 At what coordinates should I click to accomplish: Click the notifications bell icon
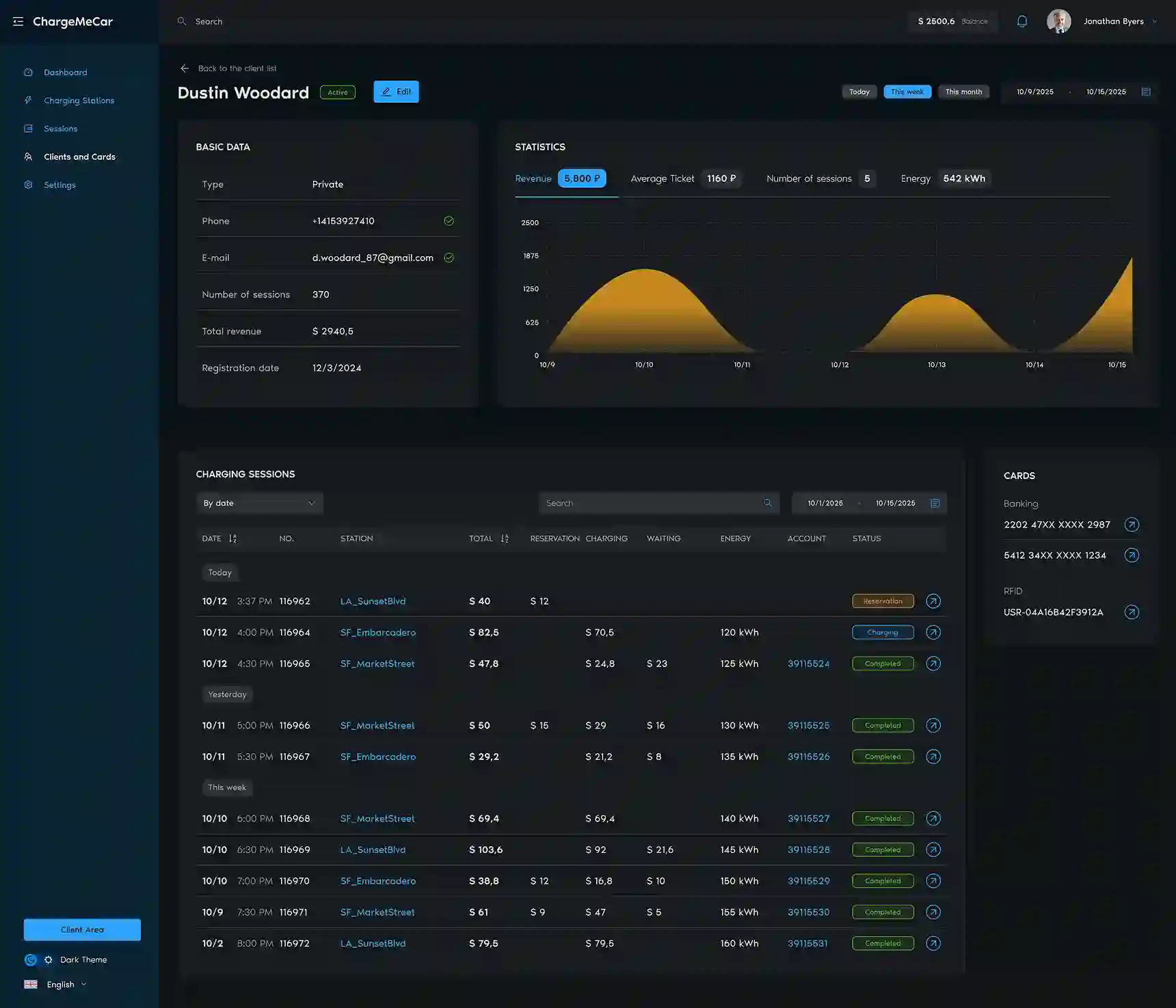click(x=1021, y=21)
